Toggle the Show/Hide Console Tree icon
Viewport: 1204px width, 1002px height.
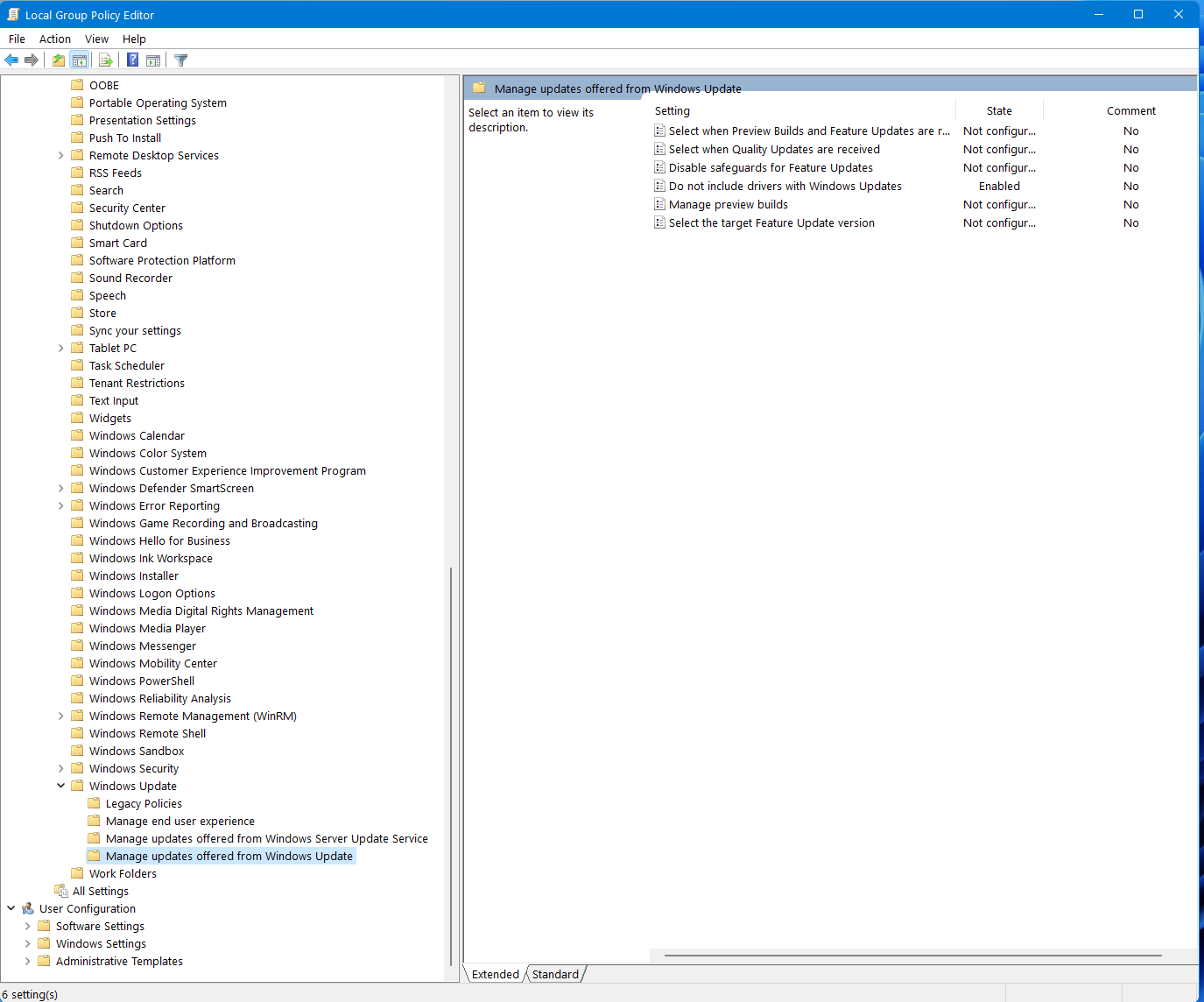[x=80, y=60]
